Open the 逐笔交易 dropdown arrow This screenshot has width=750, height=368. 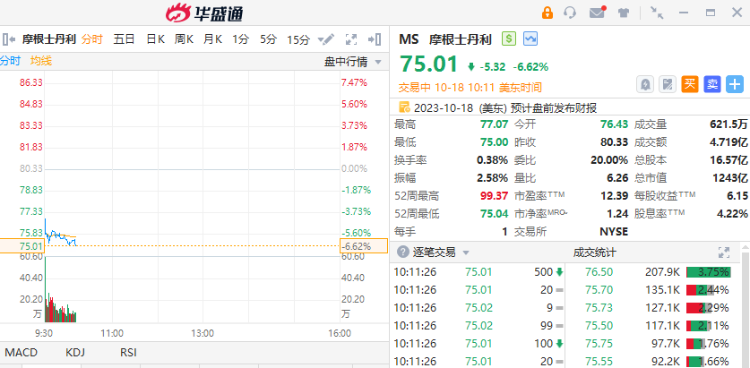click(x=466, y=253)
